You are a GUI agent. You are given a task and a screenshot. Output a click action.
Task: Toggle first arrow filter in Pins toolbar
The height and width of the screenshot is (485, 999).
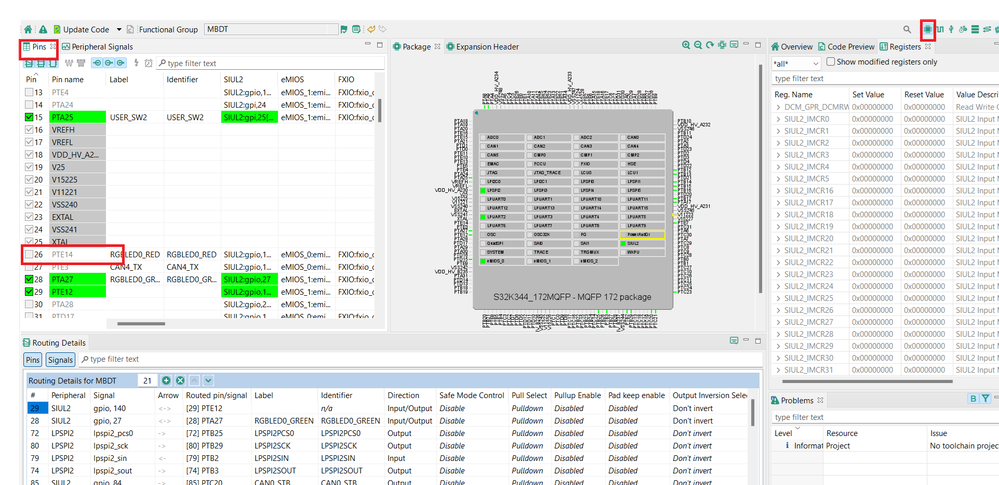(97, 63)
